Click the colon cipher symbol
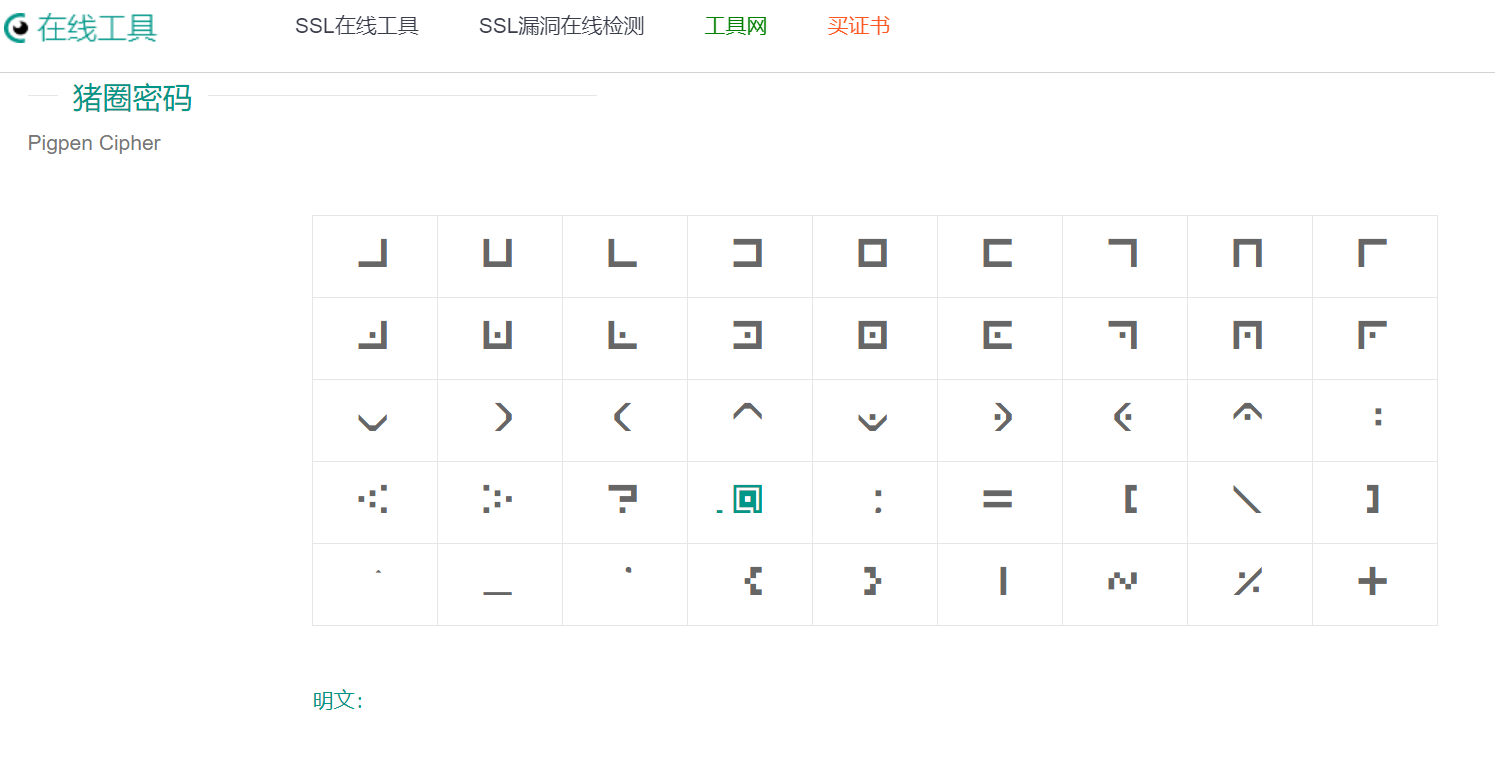 (x=875, y=502)
